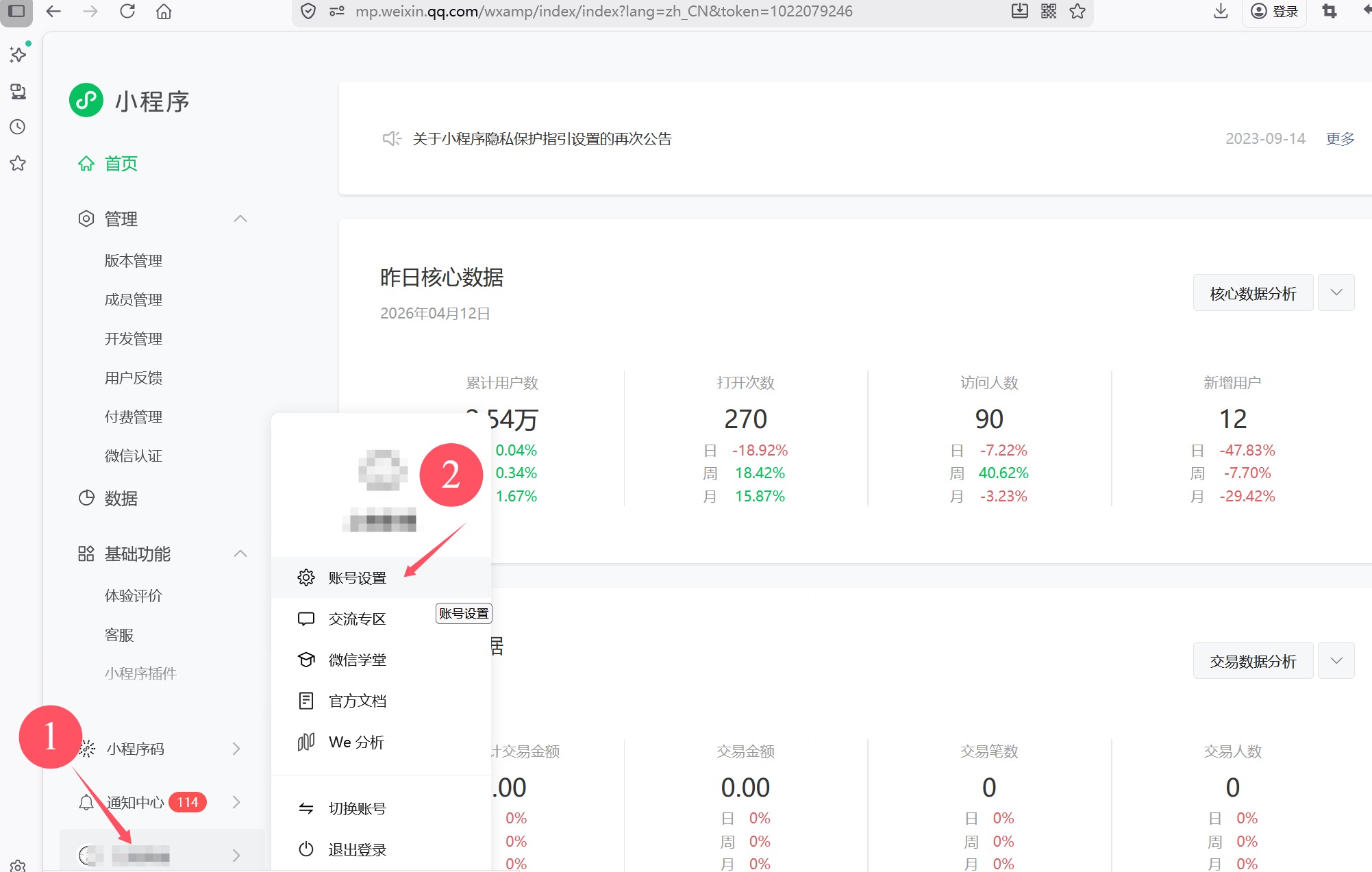Click the crop screenshot icon

tap(1329, 11)
